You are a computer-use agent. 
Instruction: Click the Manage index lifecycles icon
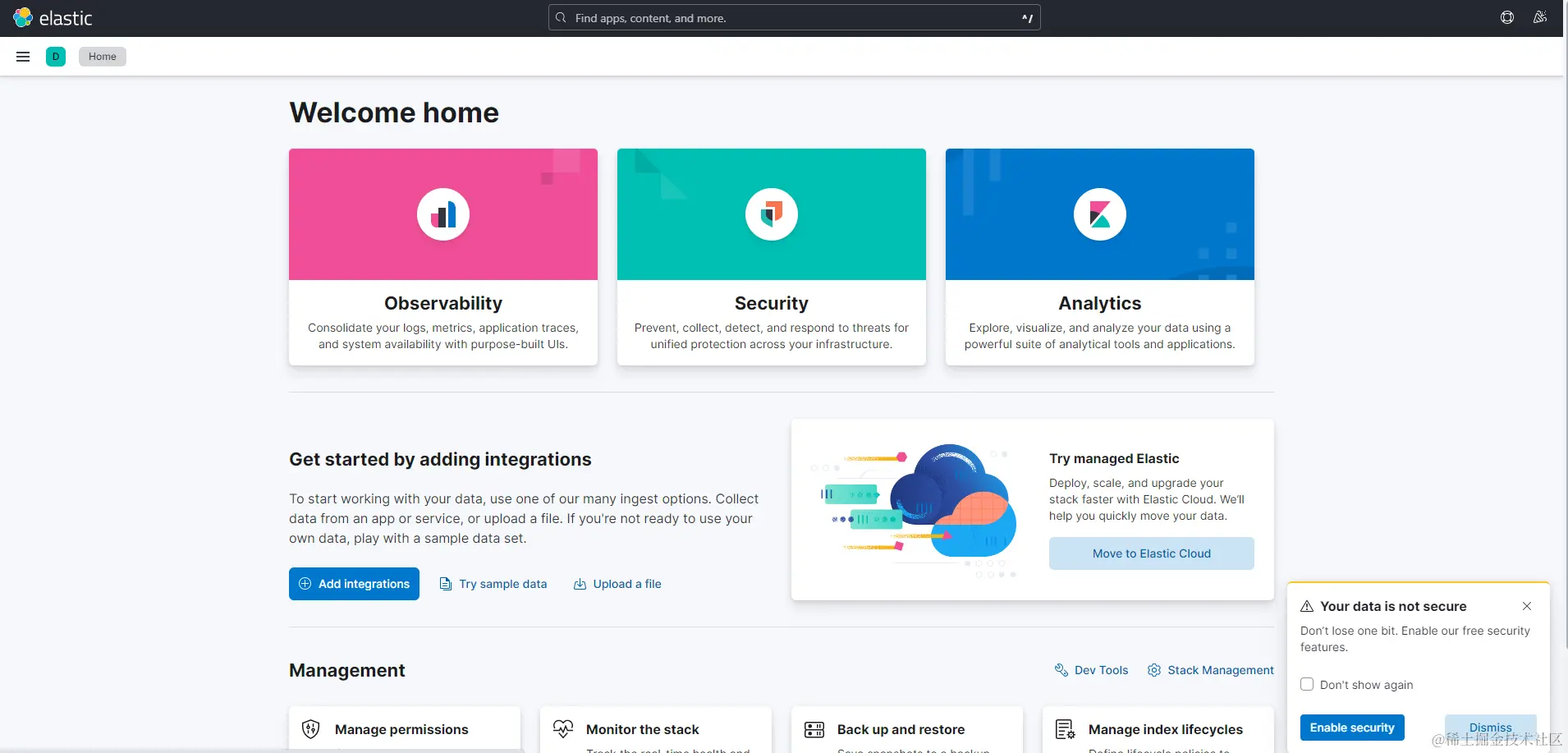coord(1066,729)
